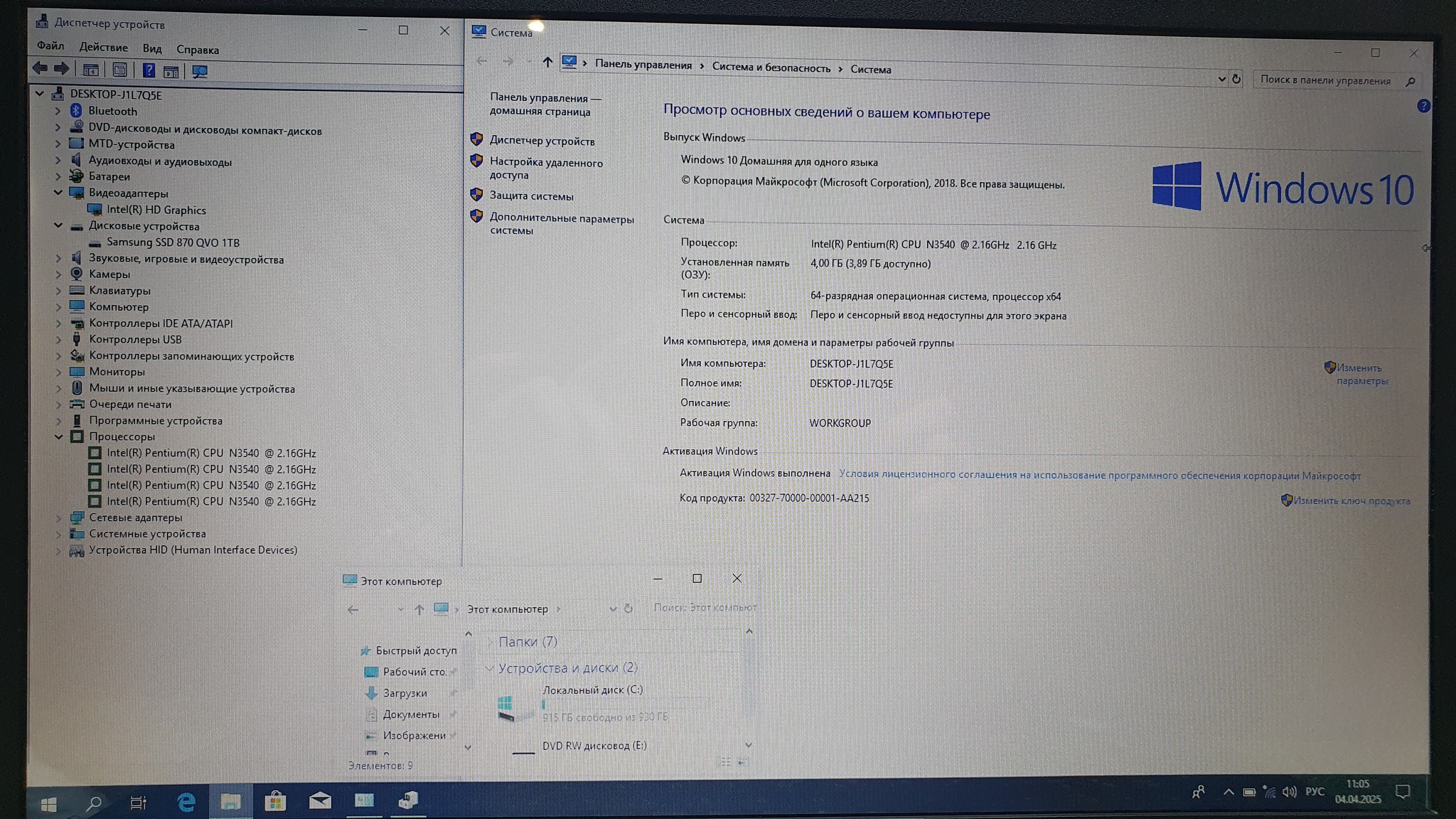Click the refresh icon in System address bar
Screen dimensions: 1456x819
1236,79
